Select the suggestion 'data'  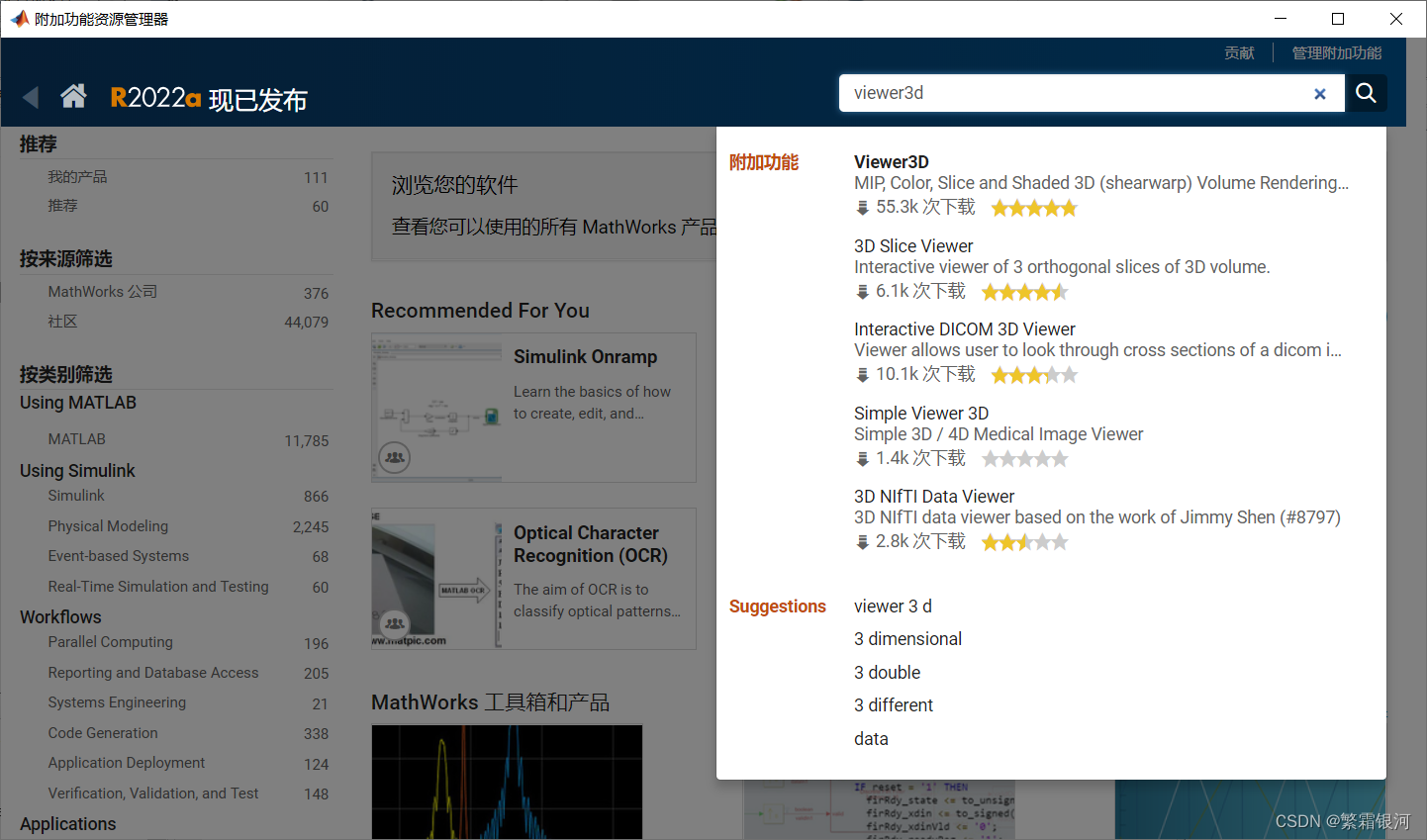tap(871, 739)
